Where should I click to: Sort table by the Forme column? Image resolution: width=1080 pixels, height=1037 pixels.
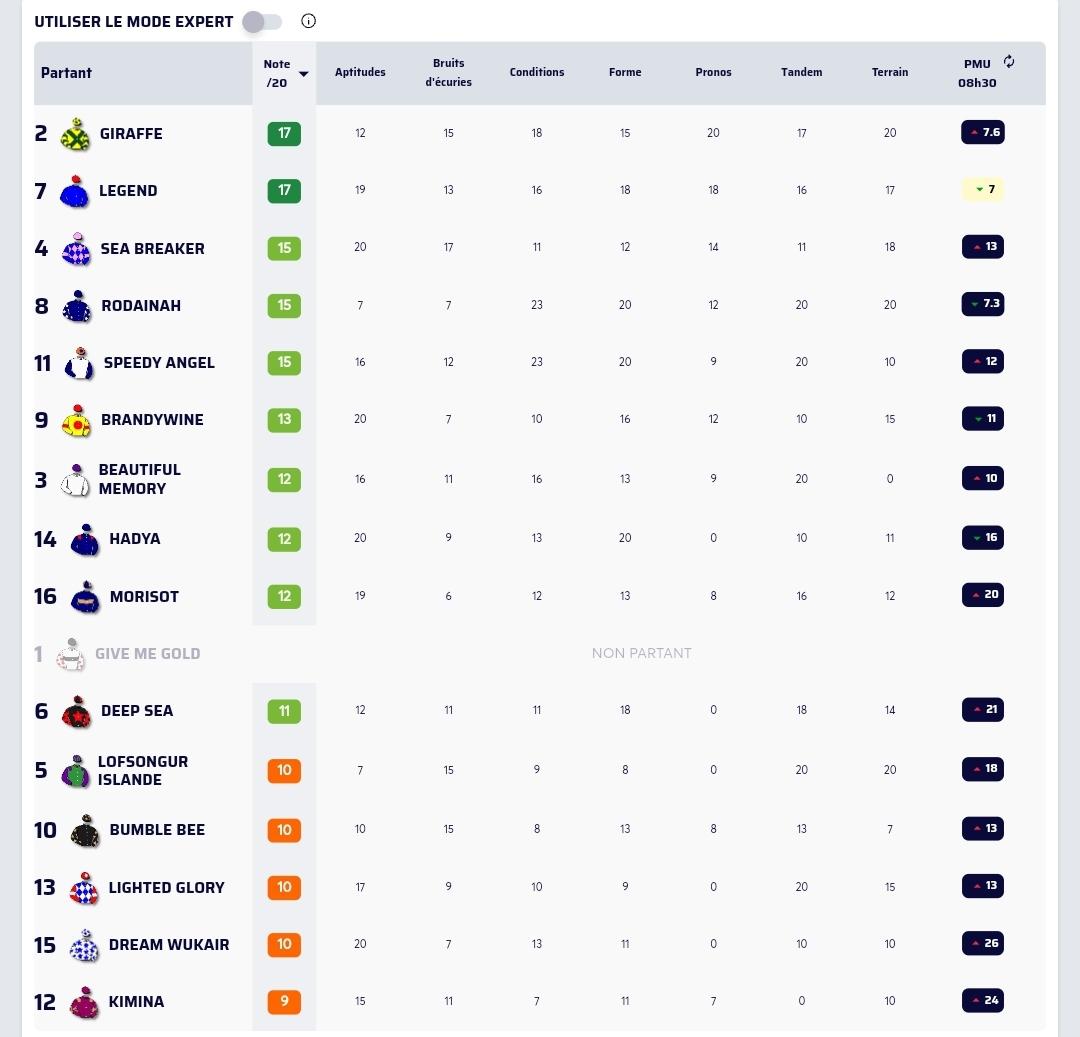(625, 72)
